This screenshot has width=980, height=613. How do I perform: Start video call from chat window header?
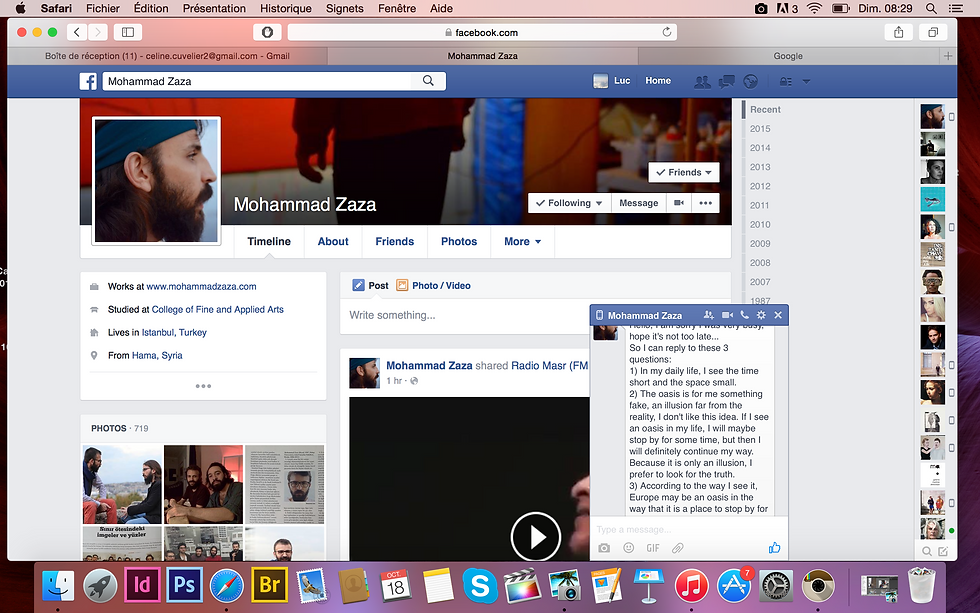coord(727,315)
